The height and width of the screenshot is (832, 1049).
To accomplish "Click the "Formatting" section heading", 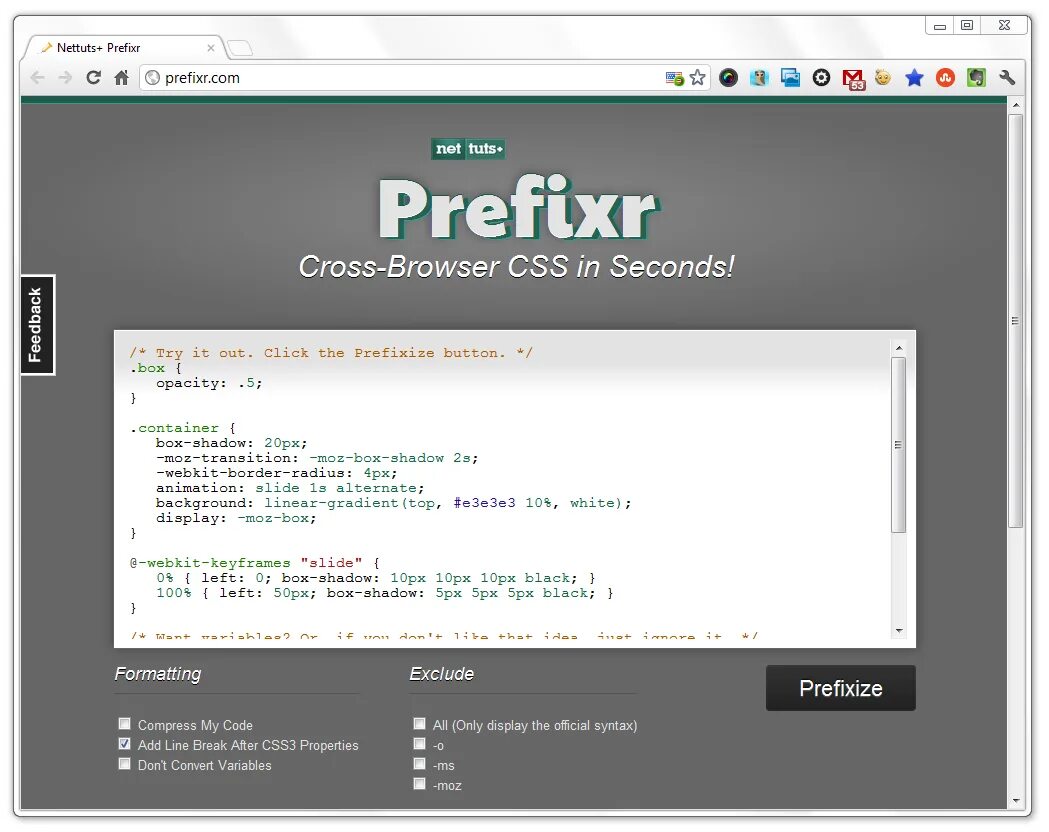I will (158, 673).
